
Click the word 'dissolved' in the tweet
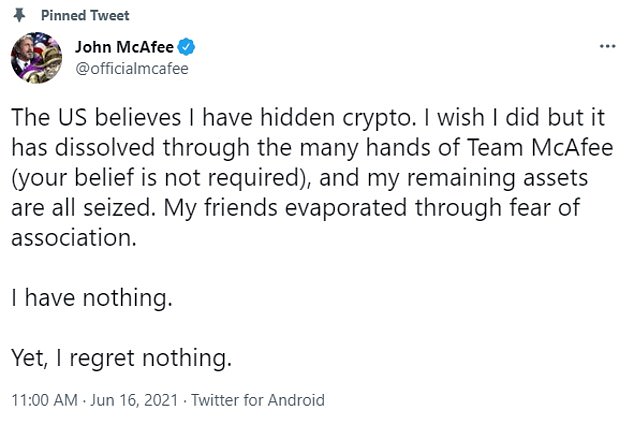click(x=105, y=147)
